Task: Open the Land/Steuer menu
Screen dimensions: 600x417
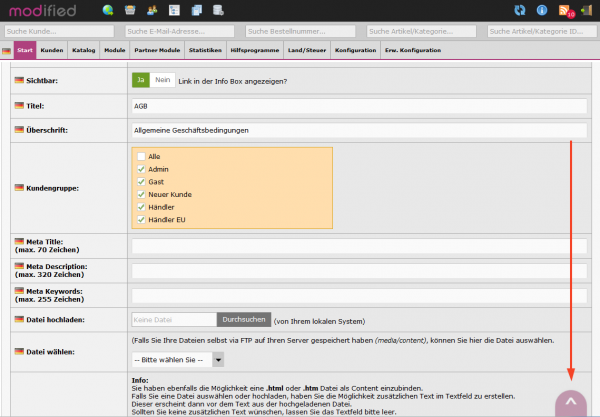Action: point(307,50)
